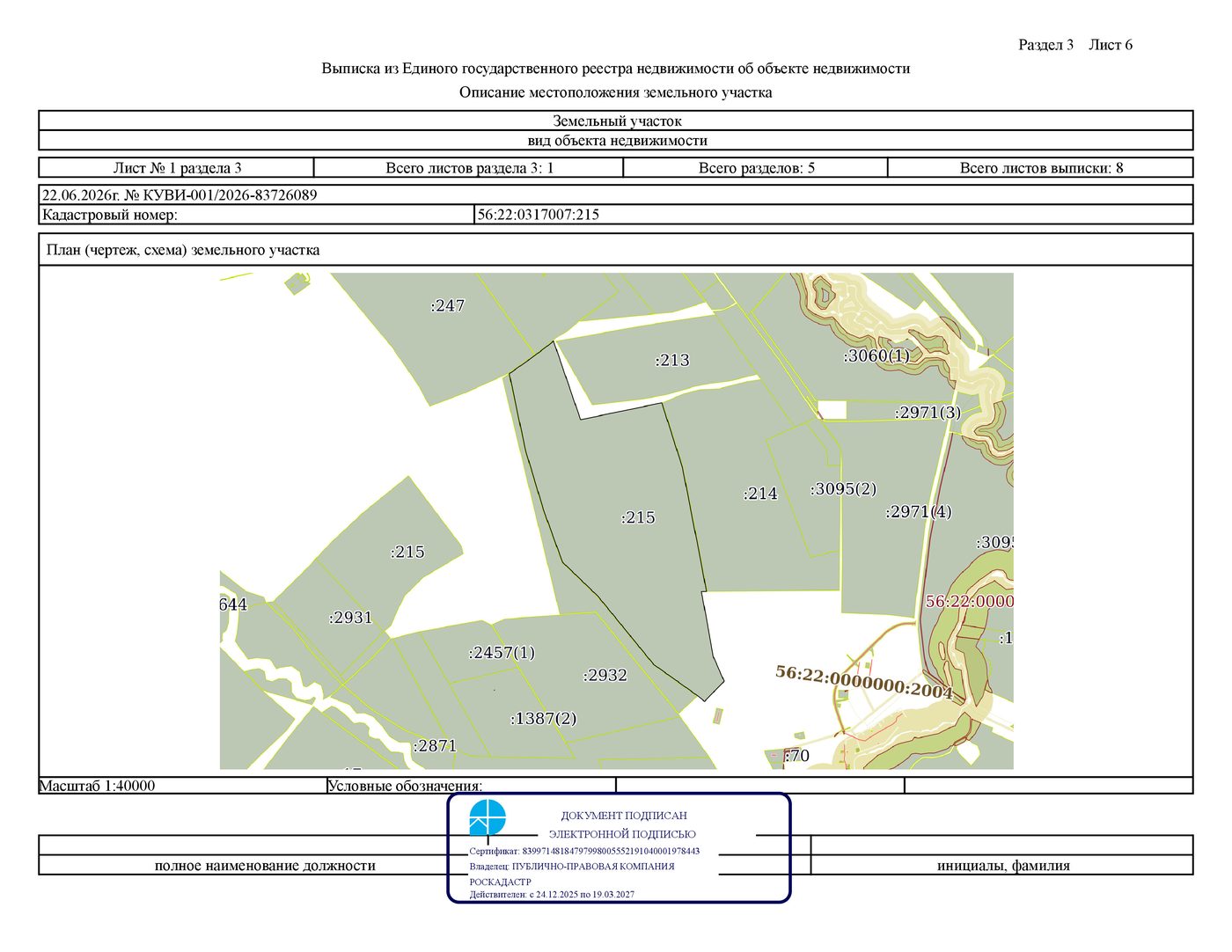Click the ":1387(2)" parcel label
The width and height of the screenshot is (1232, 952).
[x=544, y=719]
